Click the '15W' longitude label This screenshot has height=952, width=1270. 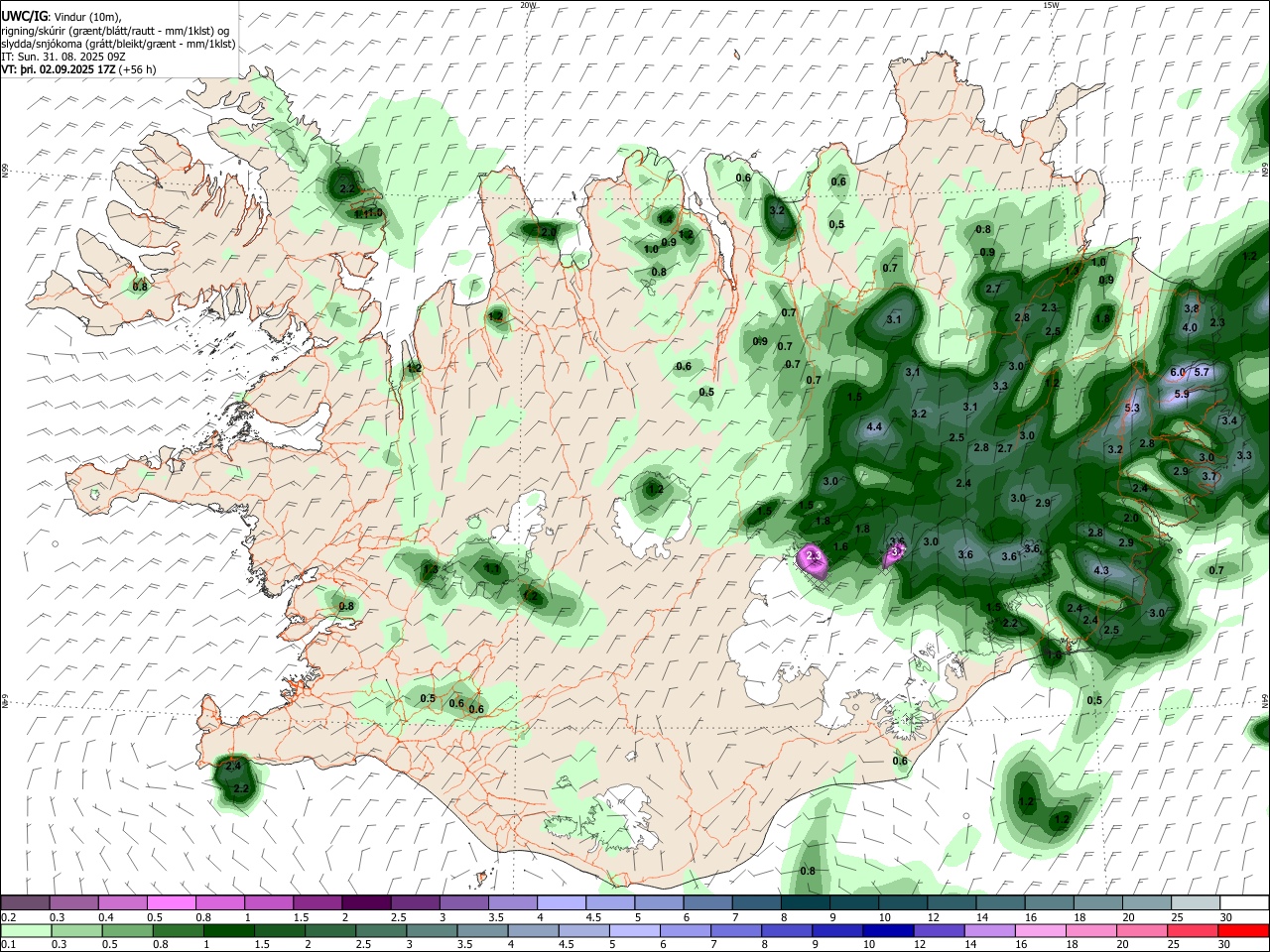click(x=1050, y=5)
